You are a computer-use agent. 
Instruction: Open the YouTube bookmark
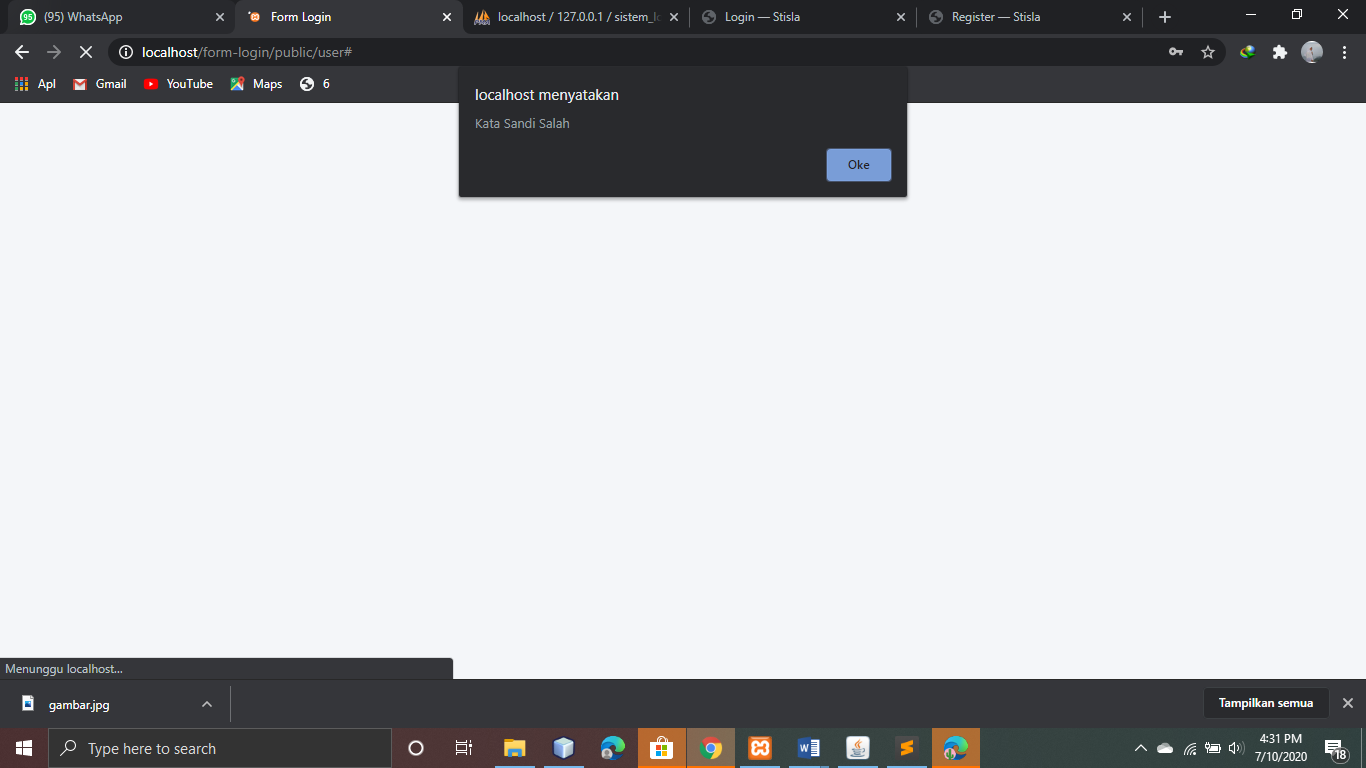point(178,84)
